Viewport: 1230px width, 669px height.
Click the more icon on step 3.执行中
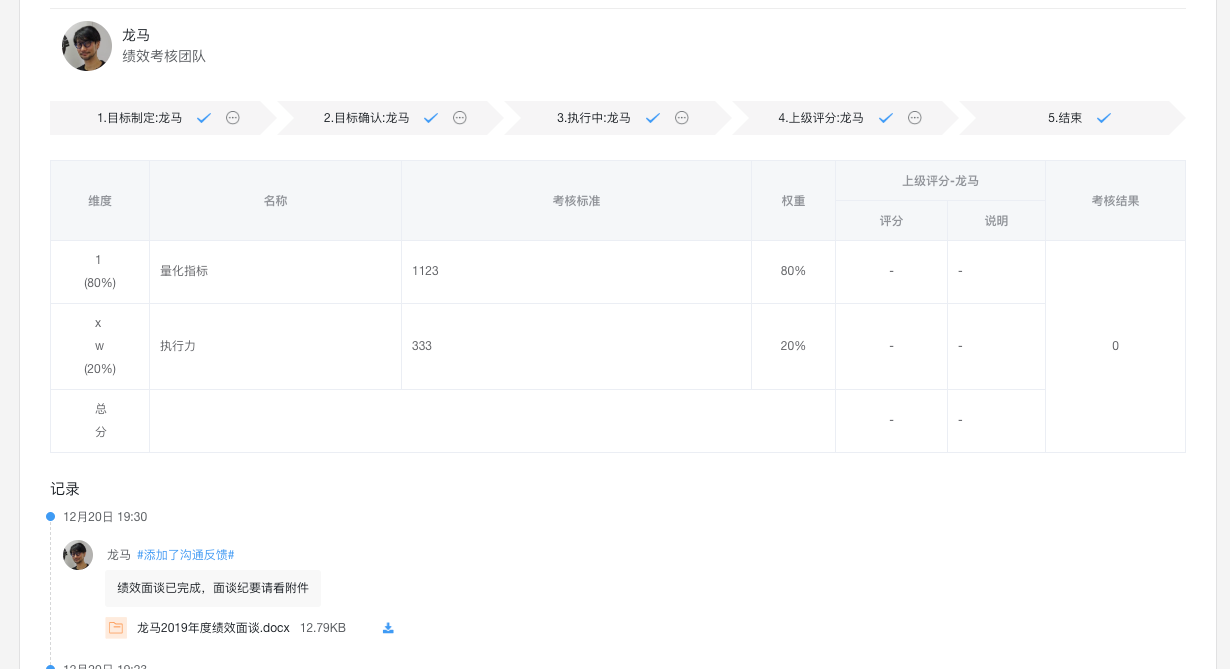click(x=682, y=118)
